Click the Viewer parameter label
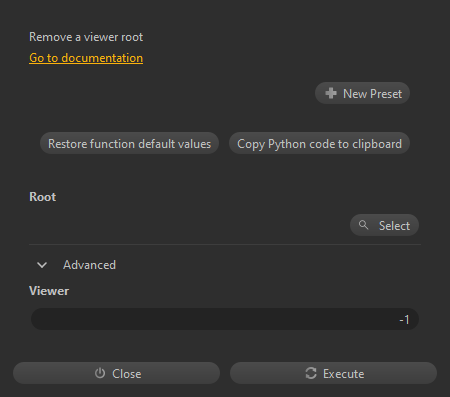The width and height of the screenshot is (450, 397). [x=49, y=291]
